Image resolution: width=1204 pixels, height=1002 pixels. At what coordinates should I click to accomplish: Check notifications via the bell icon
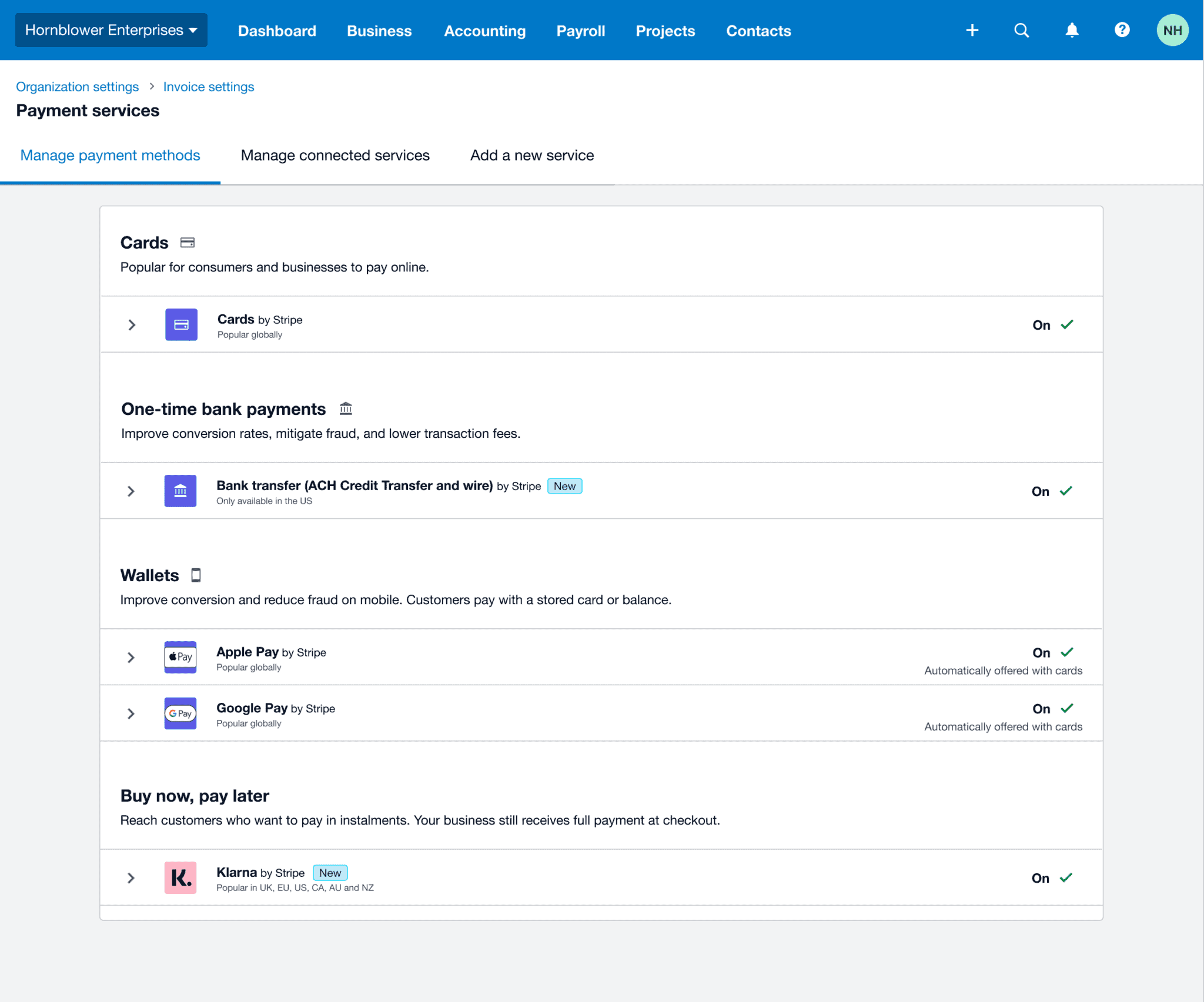pos(1071,30)
